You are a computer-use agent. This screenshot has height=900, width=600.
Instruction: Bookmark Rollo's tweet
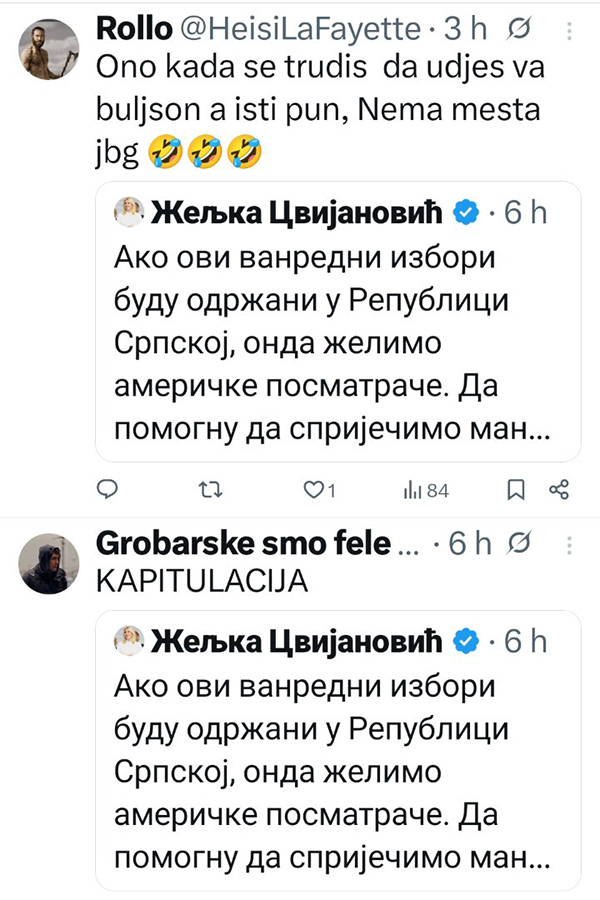tap(516, 489)
